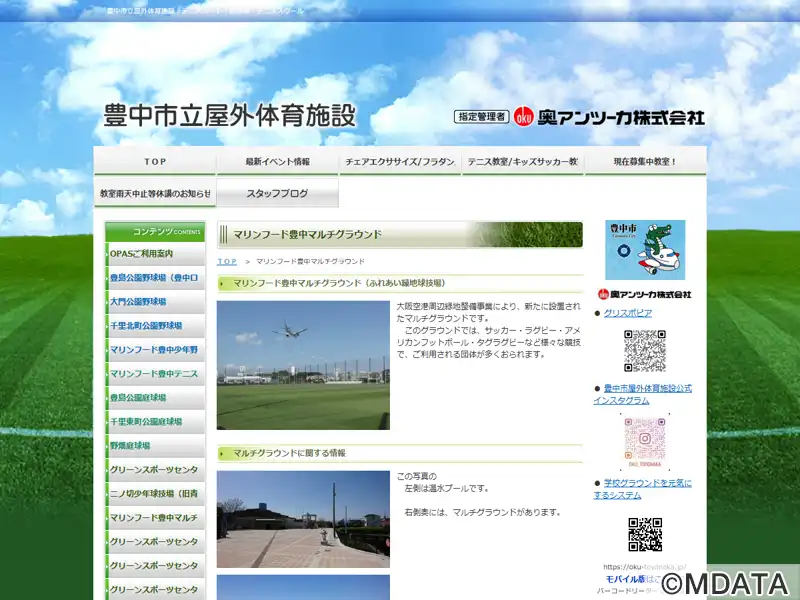The image size is (800, 600).
Task: Open the 現在募集中教室！ tab
Action: point(645,161)
